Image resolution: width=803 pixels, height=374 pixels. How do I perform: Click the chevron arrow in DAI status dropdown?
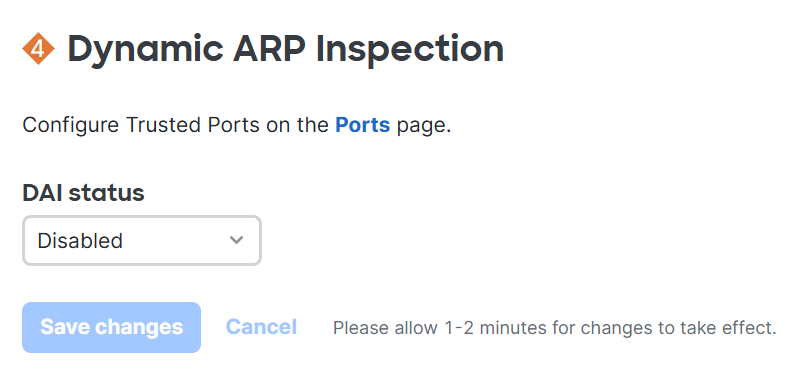point(236,240)
